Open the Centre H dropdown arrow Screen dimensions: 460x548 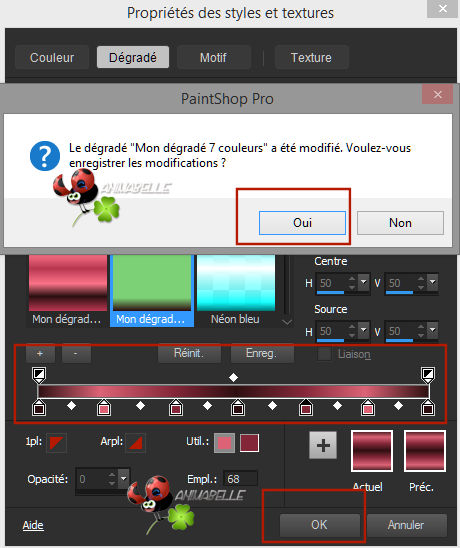(x=364, y=282)
